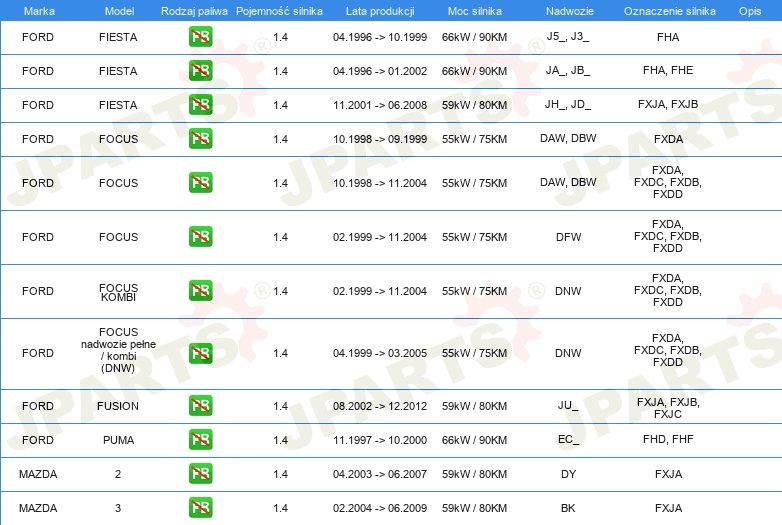Click the body code JH_, JD_
782x525 pixels.
tap(568, 104)
